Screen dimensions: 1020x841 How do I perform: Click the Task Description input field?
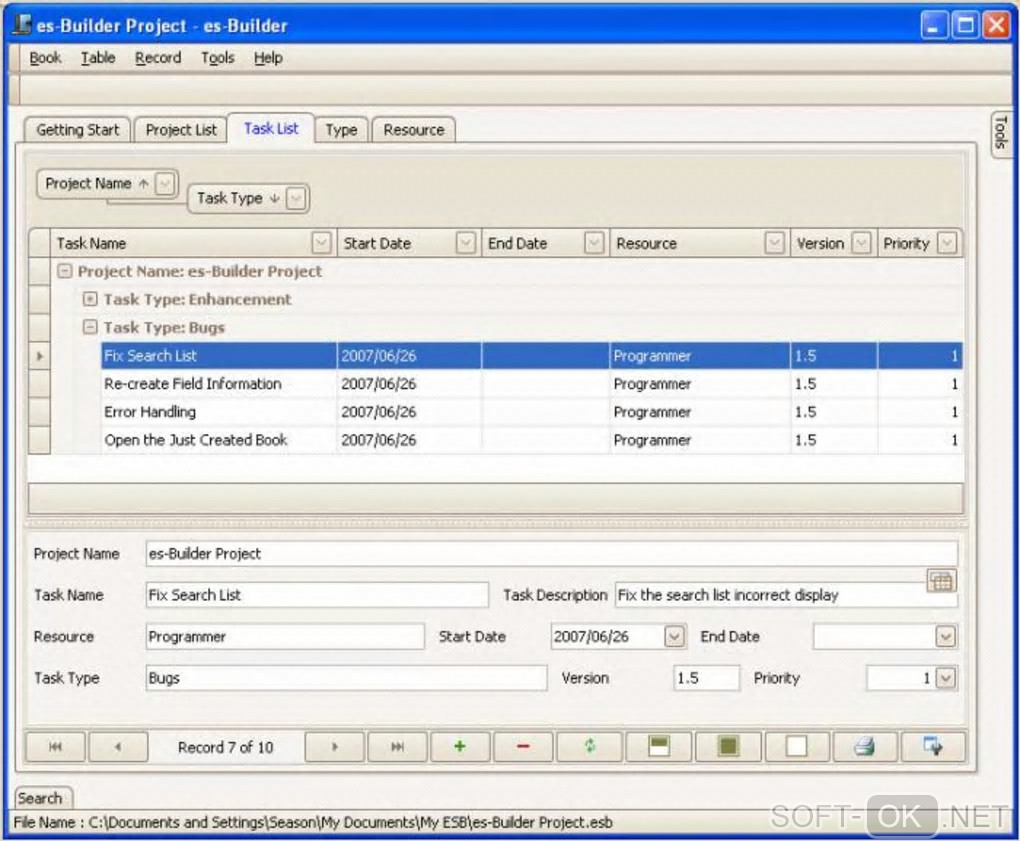pyautogui.click(x=786, y=594)
